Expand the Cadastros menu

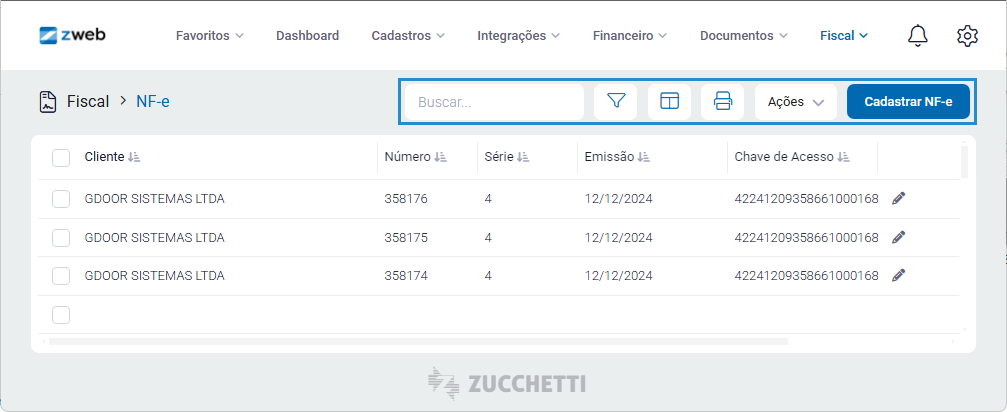coord(408,36)
